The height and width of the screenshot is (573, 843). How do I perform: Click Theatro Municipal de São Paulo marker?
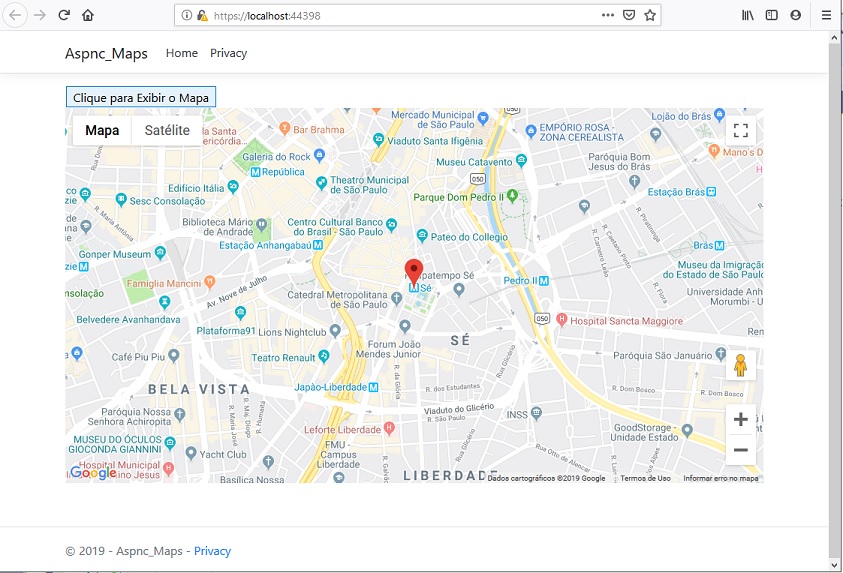[321, 183]
